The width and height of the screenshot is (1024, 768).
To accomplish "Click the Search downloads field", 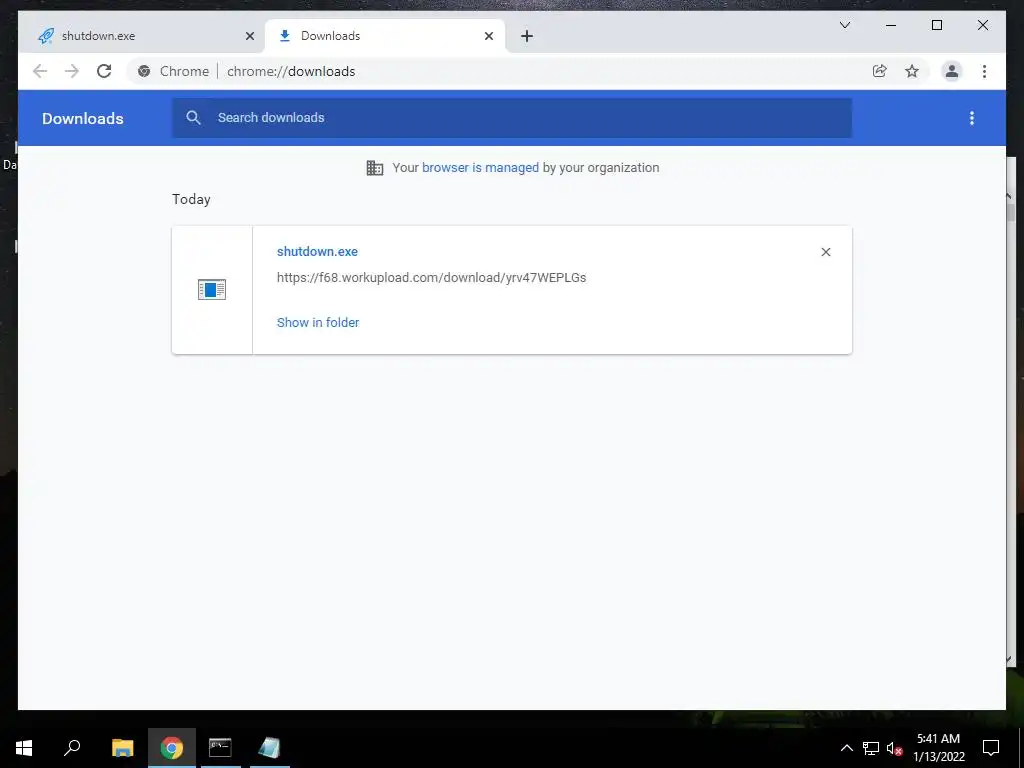I will [x=512, y=118].
